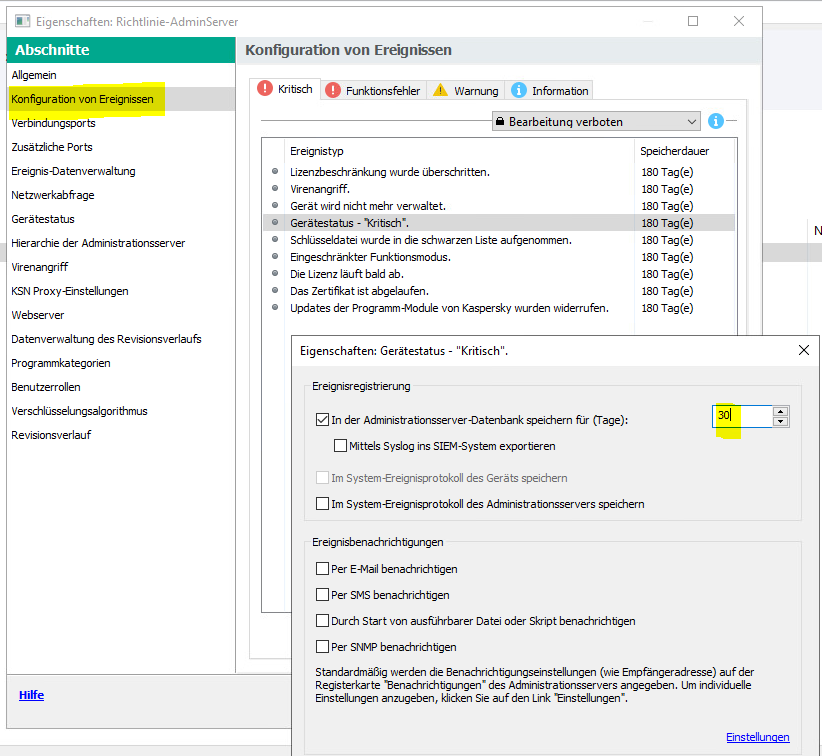Viewport: 822px width, 756px height.
Task: Click Funktionsfehler red exclamation icon
Action: [x=333, y=90]
